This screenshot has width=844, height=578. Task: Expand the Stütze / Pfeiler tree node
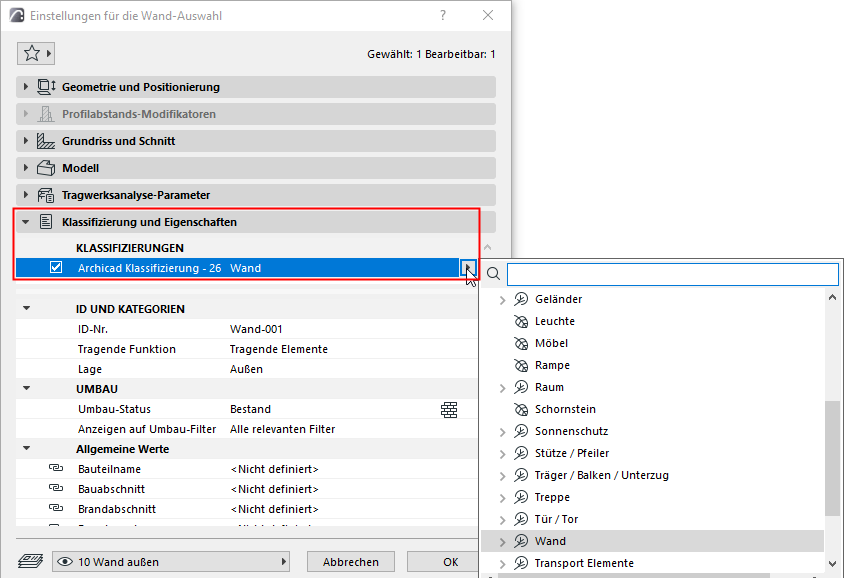tap(502, 454)
